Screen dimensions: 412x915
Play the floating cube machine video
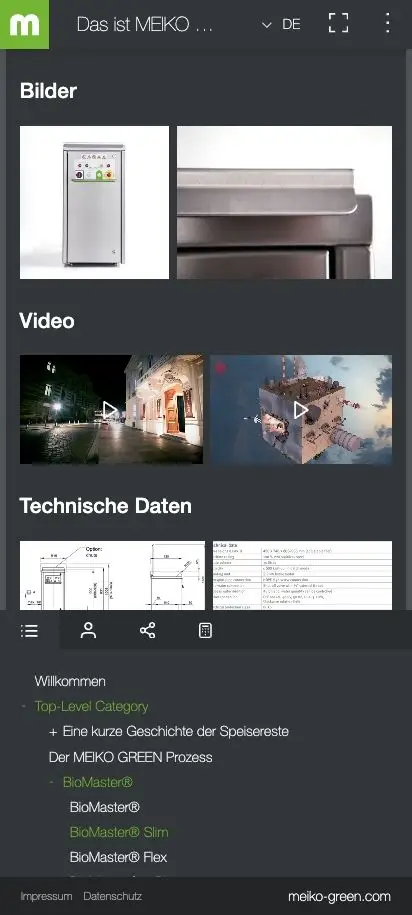pyautogui.click(x=301, y=410)
